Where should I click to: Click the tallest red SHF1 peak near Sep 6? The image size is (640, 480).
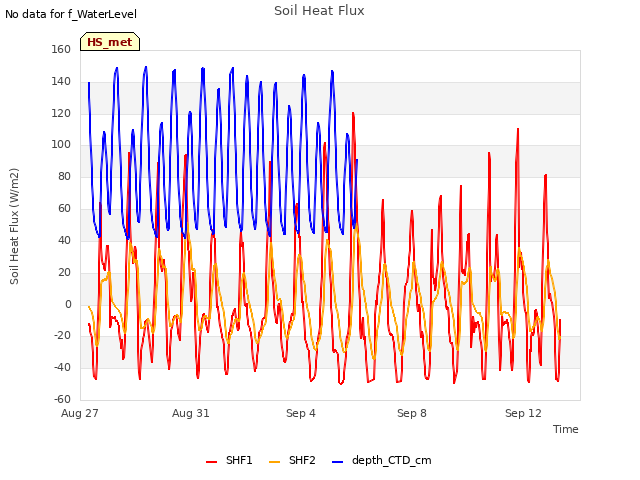353,113
